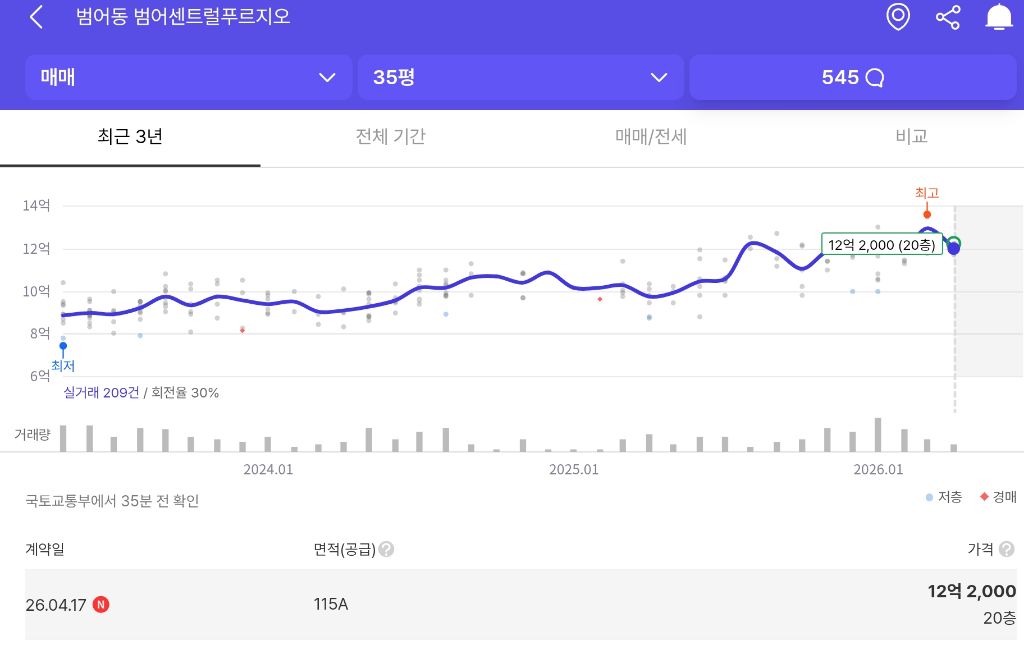1024x645 pixels.
Task: Open the notification bell icon
Action: tap(999, 17)
